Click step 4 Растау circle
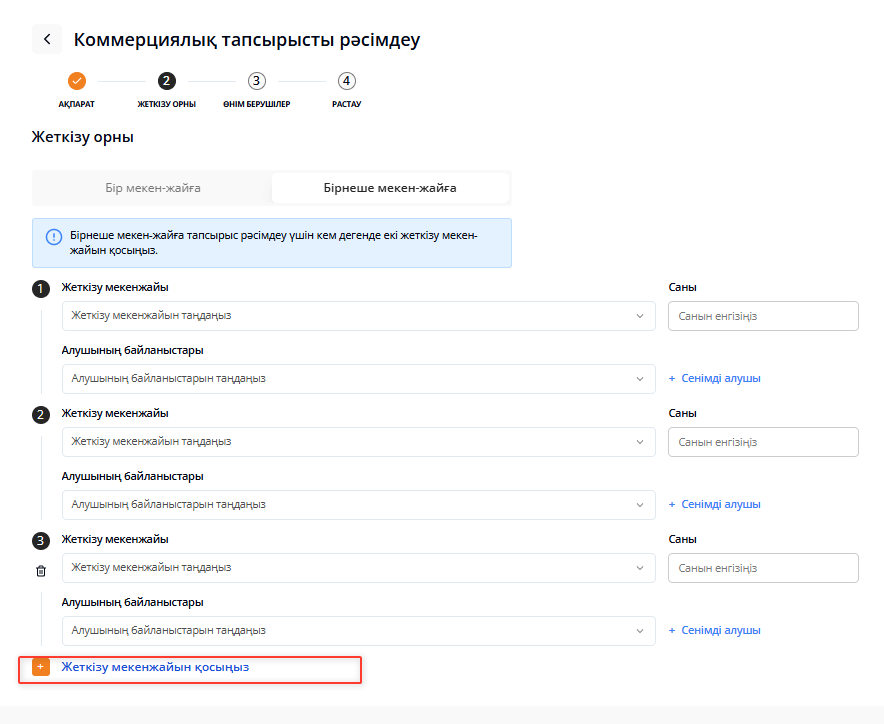The height and width of the screenshot is (724, 884). pyautogui.click(x=346, y=81)
